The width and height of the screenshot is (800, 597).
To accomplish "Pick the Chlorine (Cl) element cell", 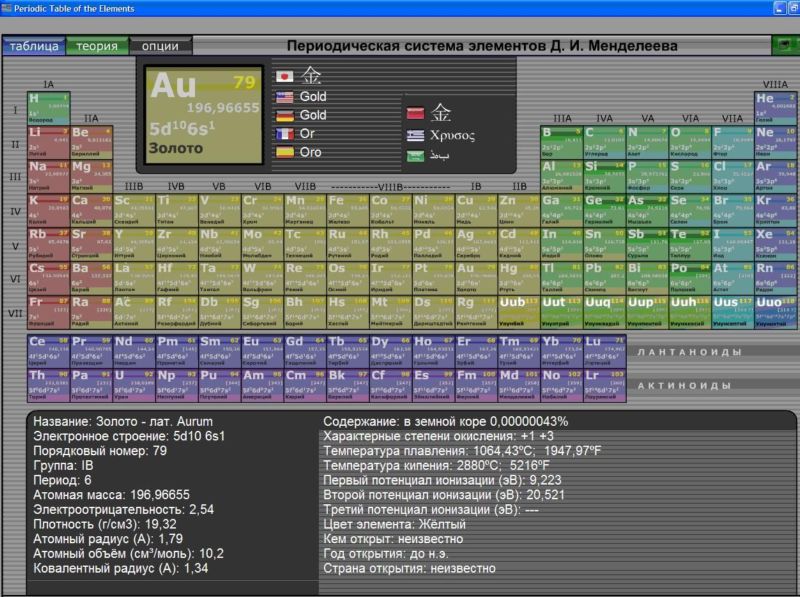I will pos(733,177).
